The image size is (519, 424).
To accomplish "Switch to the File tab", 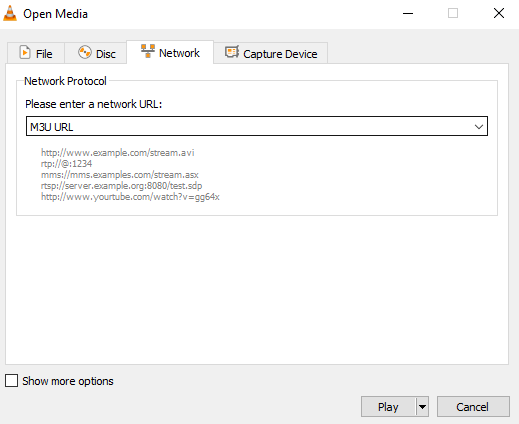I will pos(36,53).
